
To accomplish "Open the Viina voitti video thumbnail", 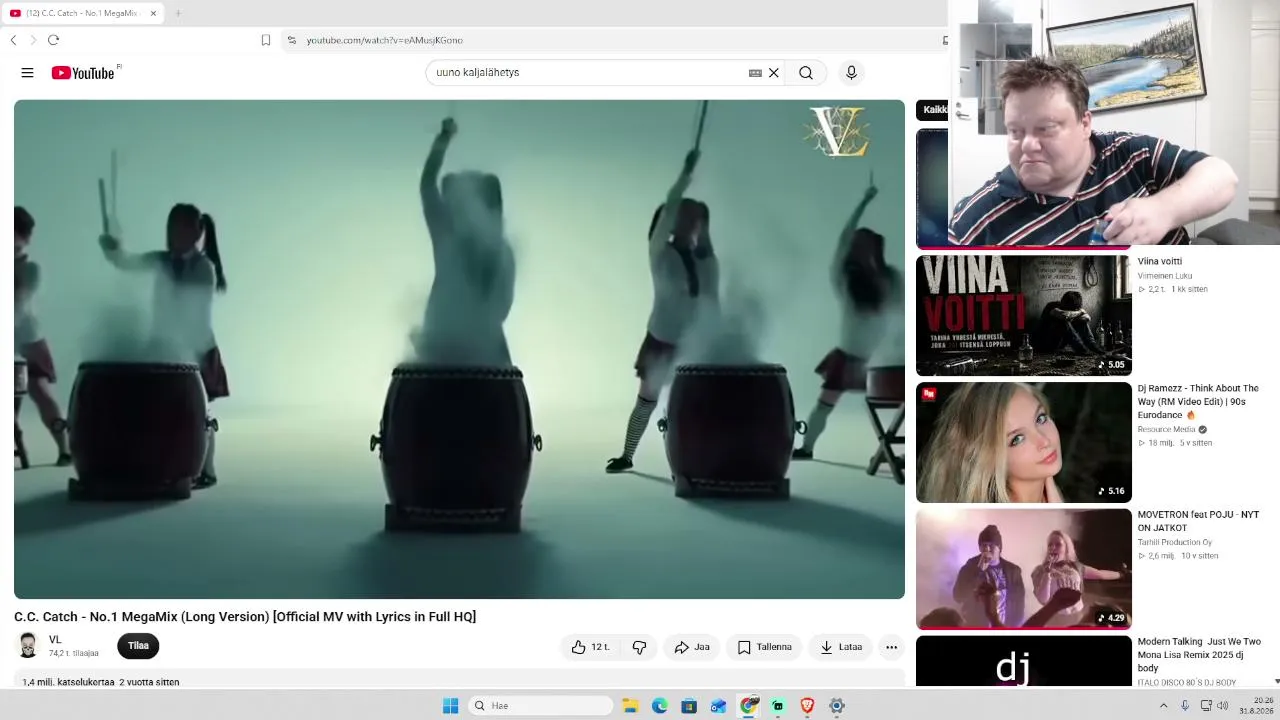I will (x=1024, y=315).
